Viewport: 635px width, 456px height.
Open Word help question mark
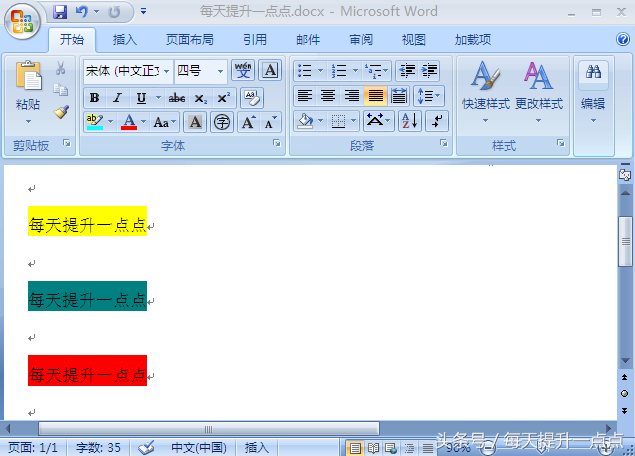pos(622,39)
